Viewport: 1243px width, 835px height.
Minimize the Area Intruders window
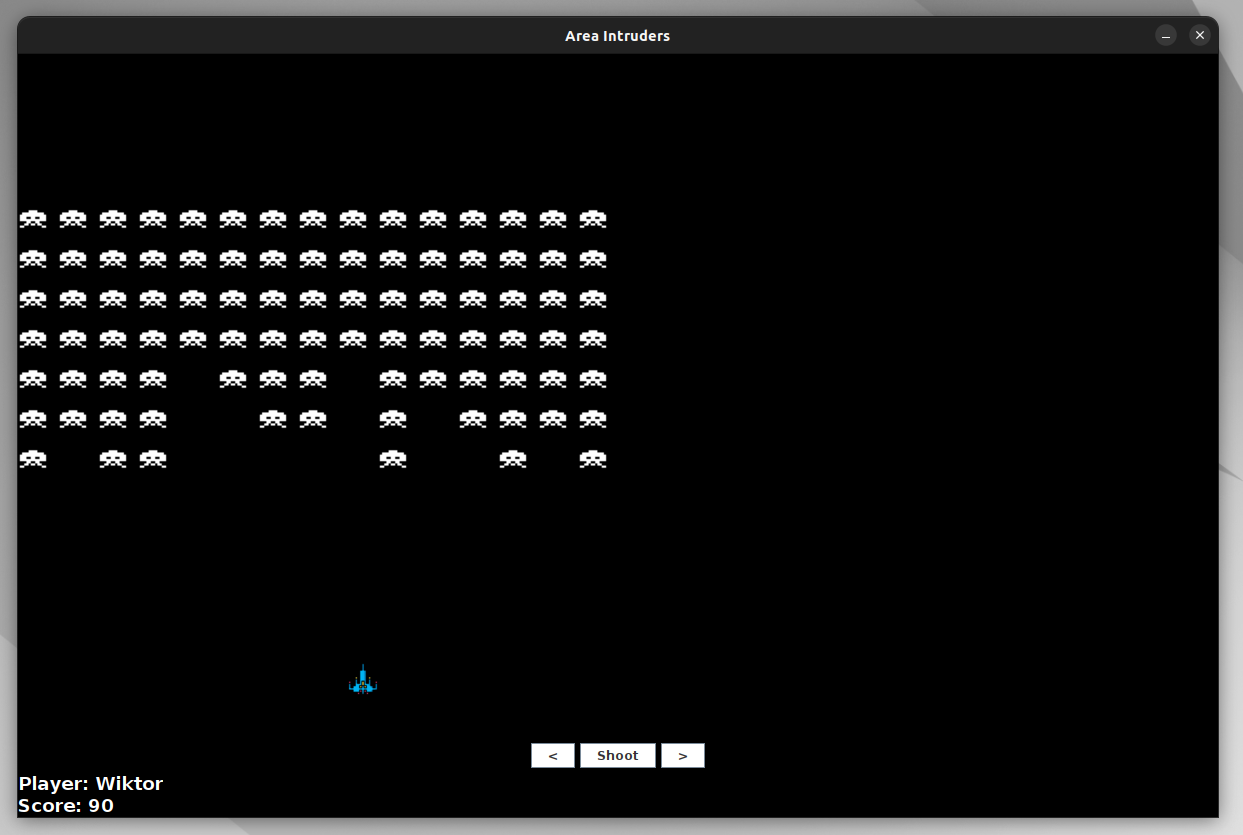coord(1166,36)
